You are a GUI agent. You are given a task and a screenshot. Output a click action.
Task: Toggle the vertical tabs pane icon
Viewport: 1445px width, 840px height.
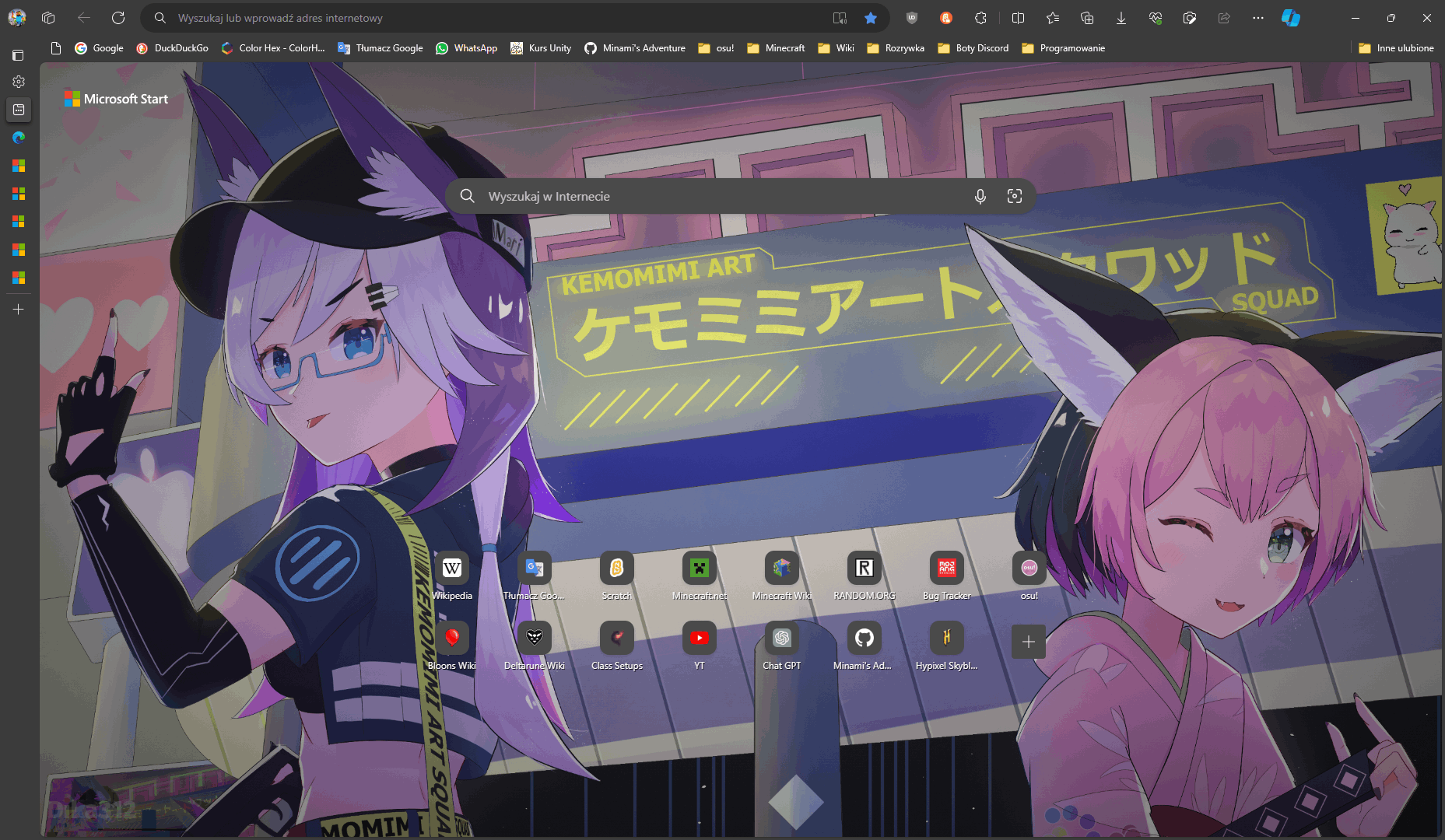[x=18, y=55]
